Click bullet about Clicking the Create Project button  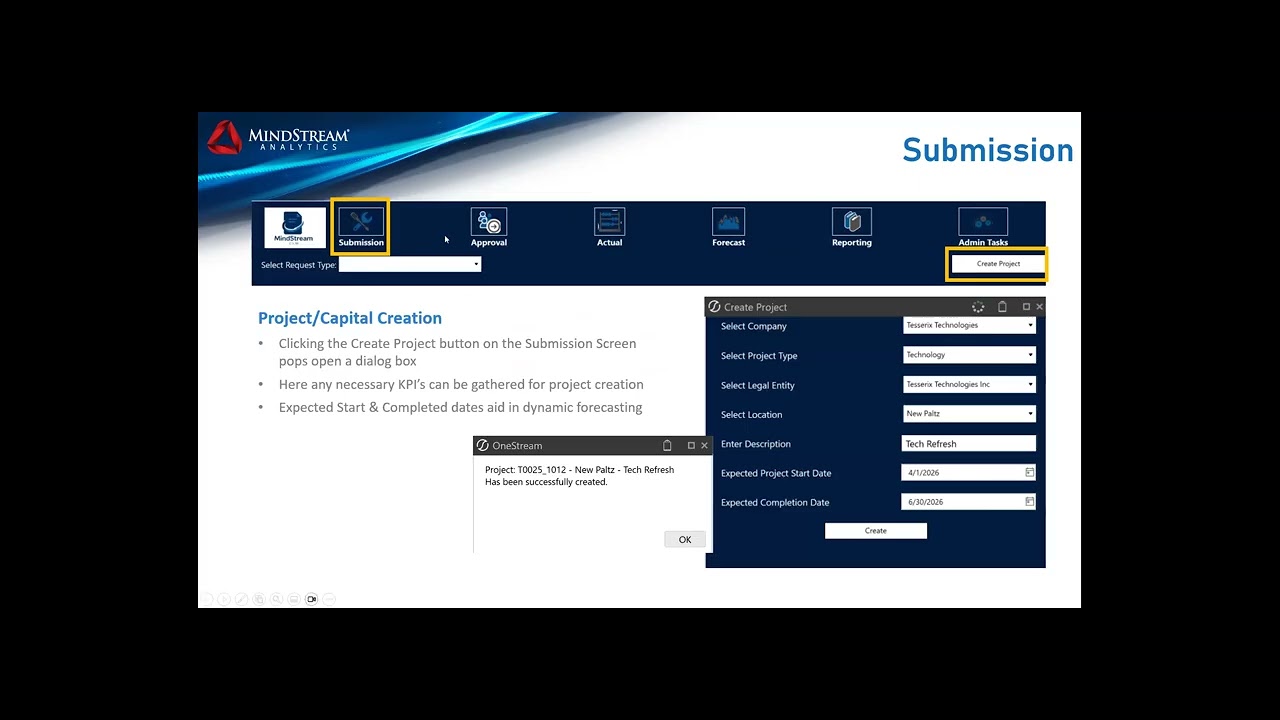[x=457, y=352]
